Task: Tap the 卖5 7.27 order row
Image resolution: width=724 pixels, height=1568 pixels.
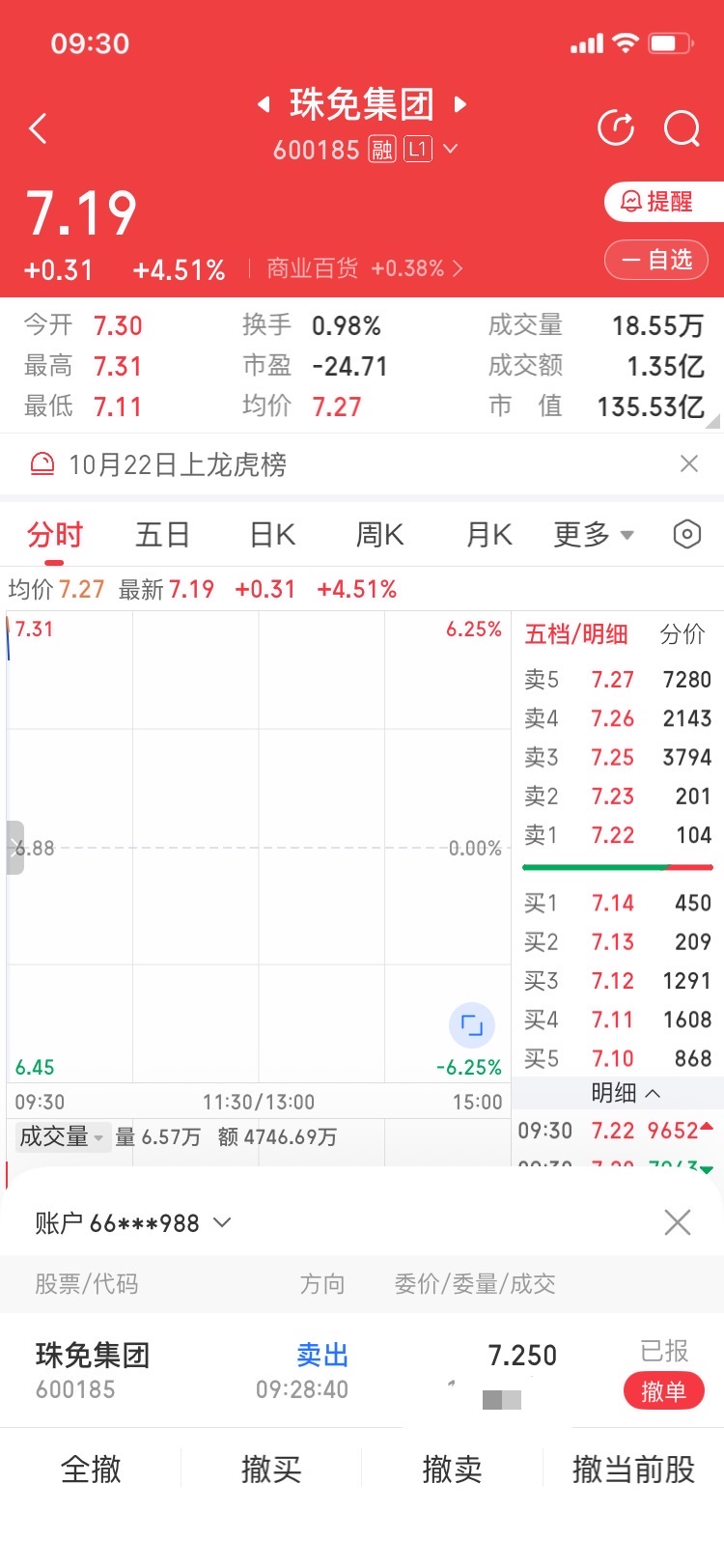Action: click(618, 680)
